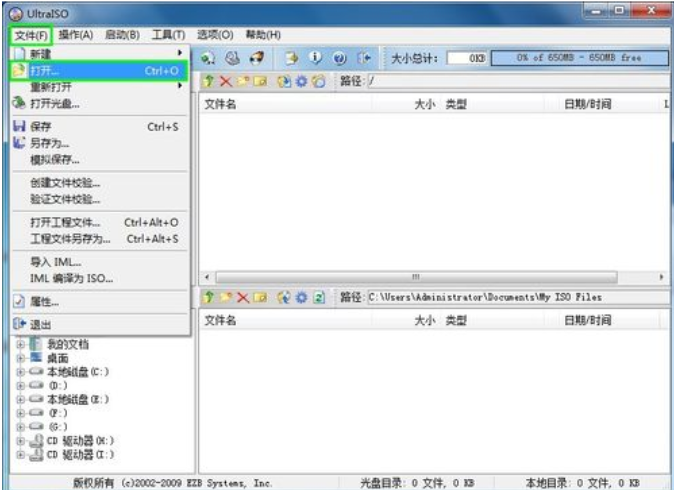Choose 打开光盘... from the File menu
Screen dimensions: 674x490
point(99,104)
